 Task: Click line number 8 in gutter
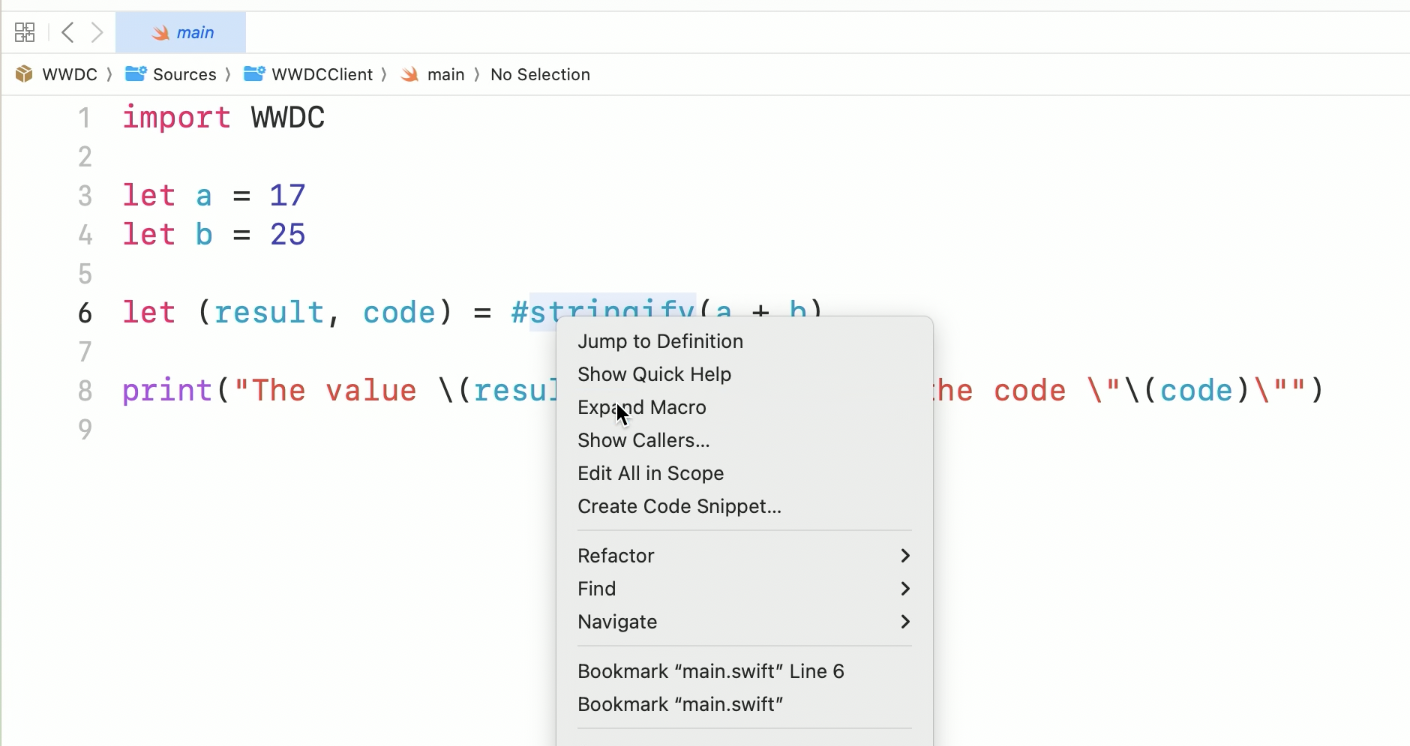tap(85, 391)
